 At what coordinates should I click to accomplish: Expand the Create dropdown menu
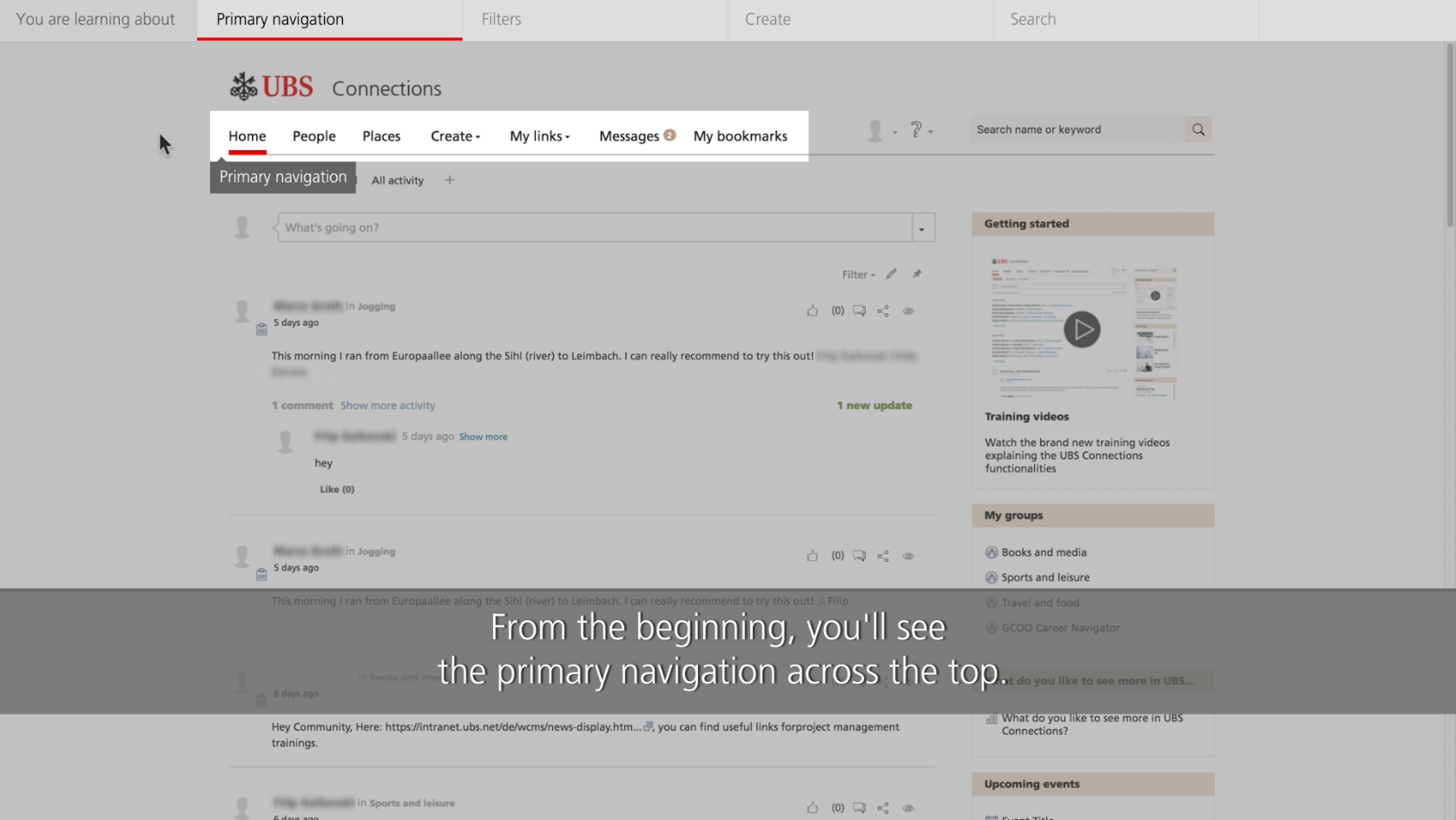click(x=455, y=136)
